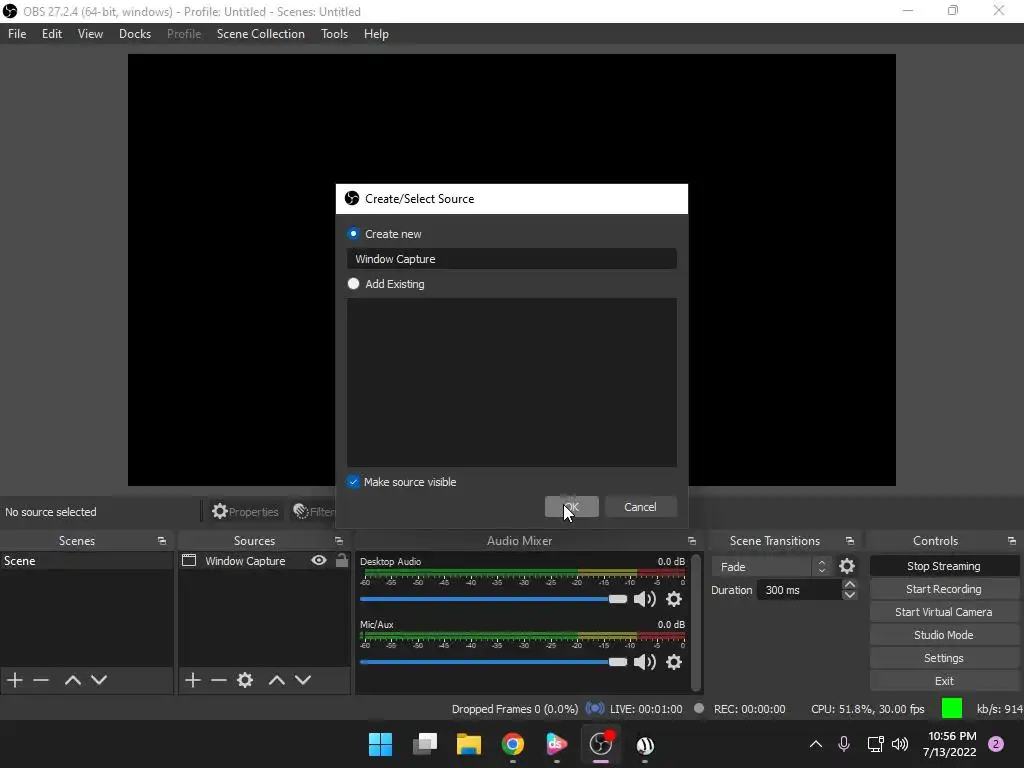Viewport: 1024px width, 768px height.
Task: Click Start Recording button
Action: [x=944, y=589]
